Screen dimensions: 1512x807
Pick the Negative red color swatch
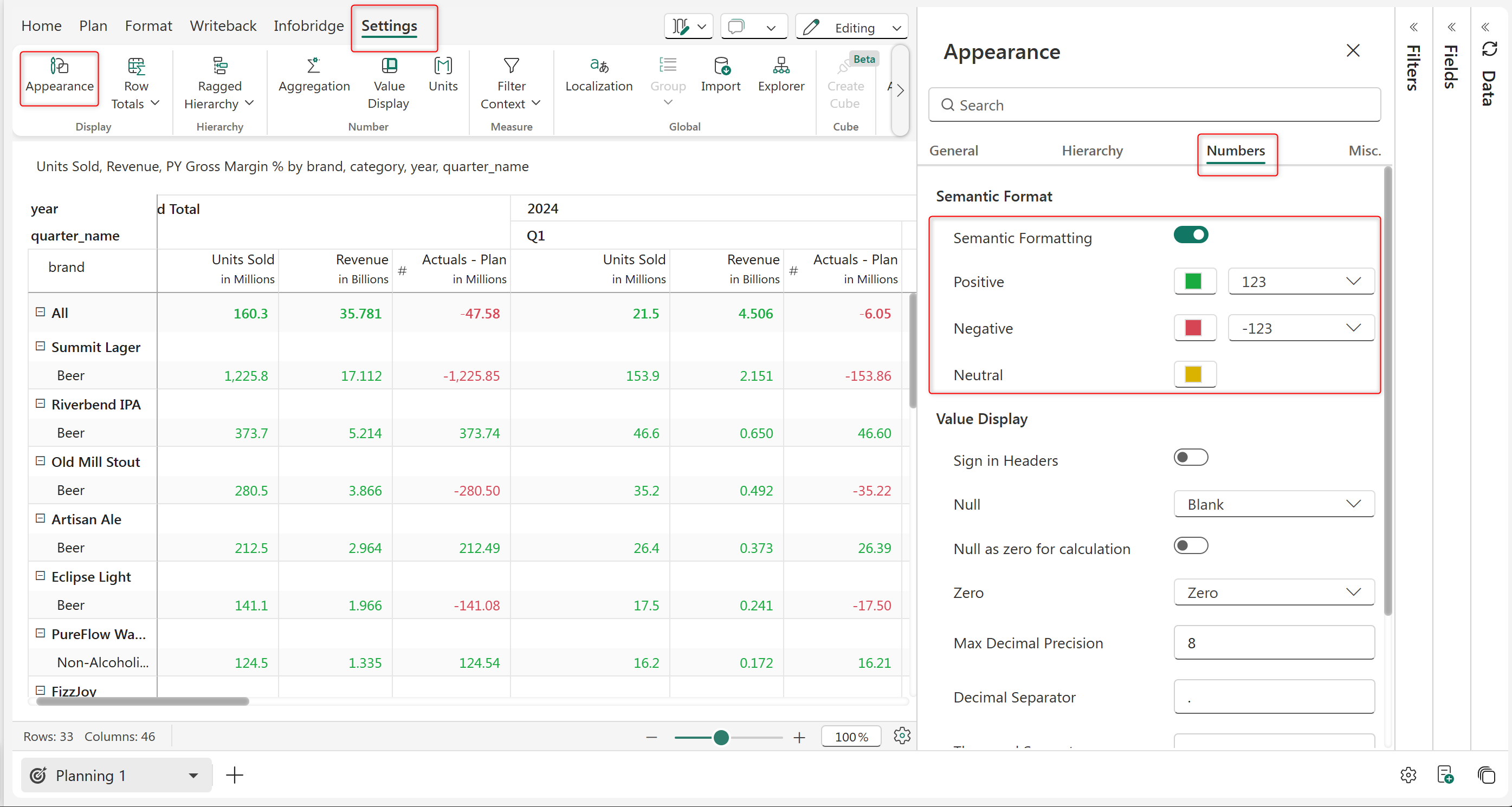[1194, 328]
